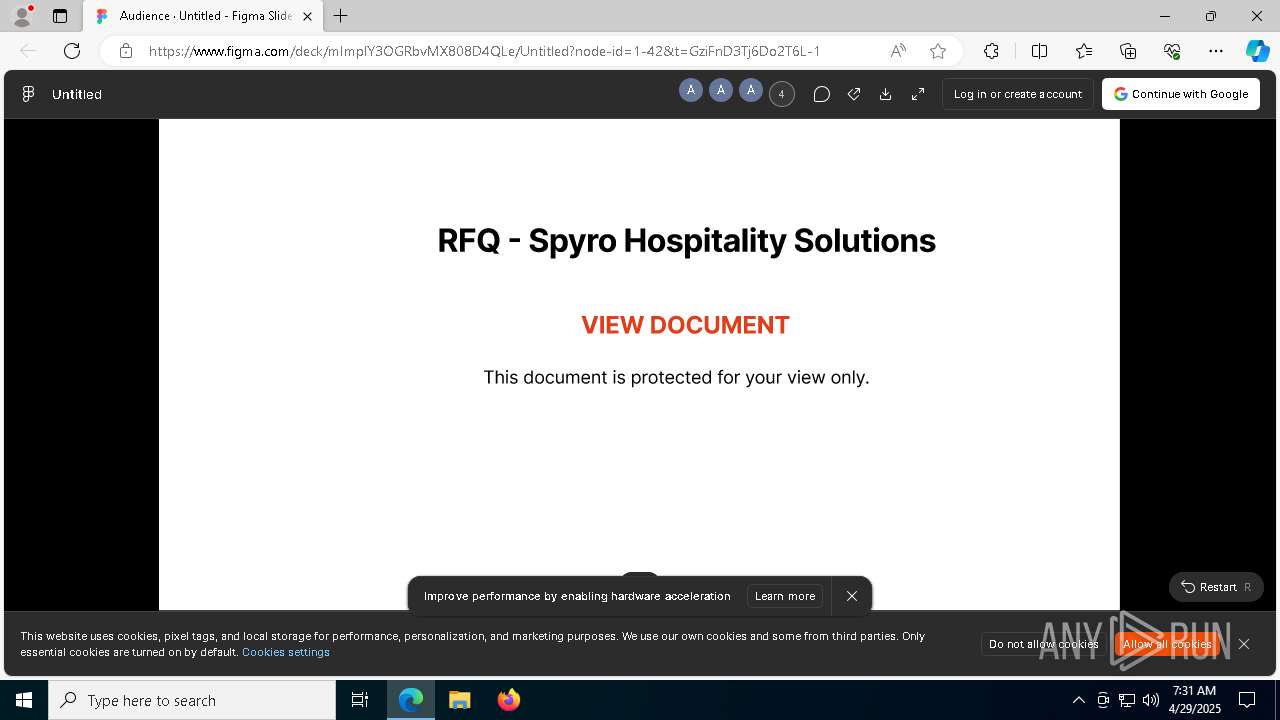This screenshot has height=720, width=1280.
Task: Click Learn more about hardware acceleration
Action: pos(784,596)
